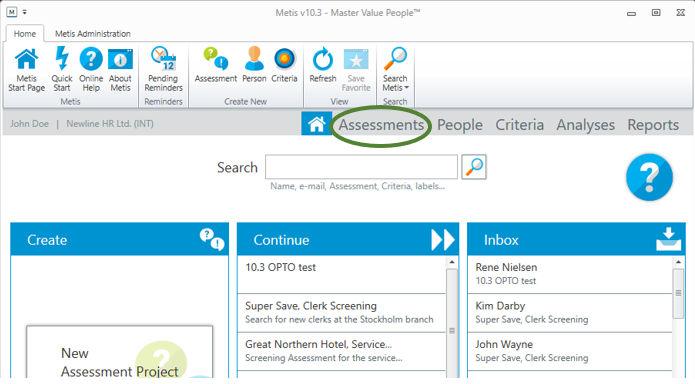Image resolution: width=695 pixels, height=384 pixels.
Task: Expand the quick access toolbar arrow
Action: point(25,12)
